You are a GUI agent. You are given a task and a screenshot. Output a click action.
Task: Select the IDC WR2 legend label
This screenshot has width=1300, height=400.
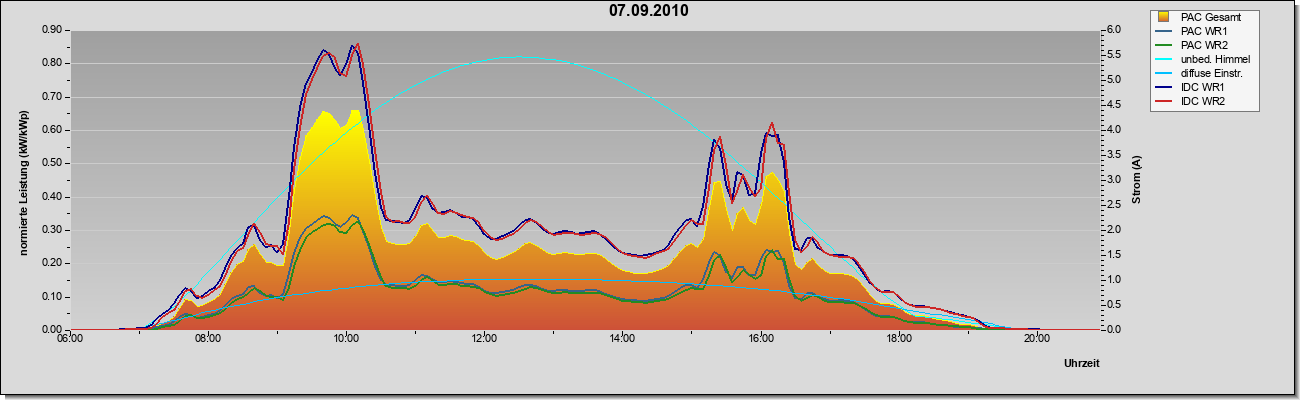click(1204, 101)
